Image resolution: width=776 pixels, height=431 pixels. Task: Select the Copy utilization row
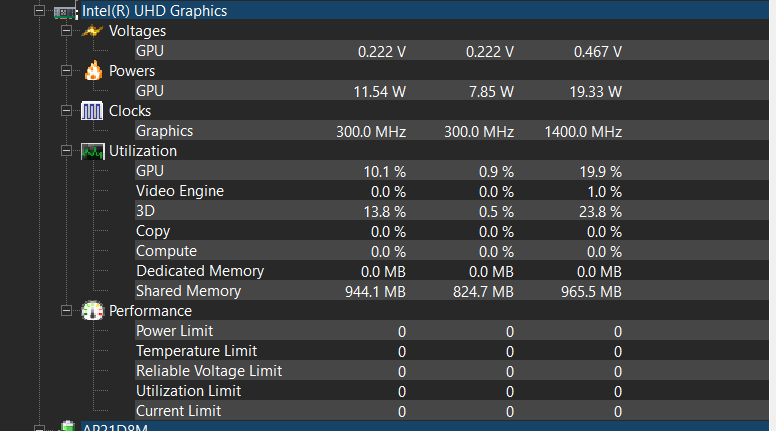(x=452, y=231)
